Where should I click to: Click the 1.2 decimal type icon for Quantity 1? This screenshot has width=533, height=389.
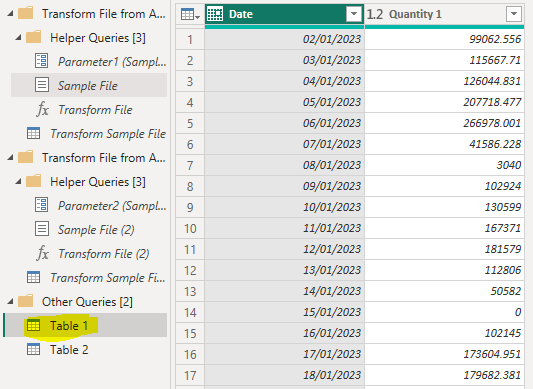click(x=375, y=14)
